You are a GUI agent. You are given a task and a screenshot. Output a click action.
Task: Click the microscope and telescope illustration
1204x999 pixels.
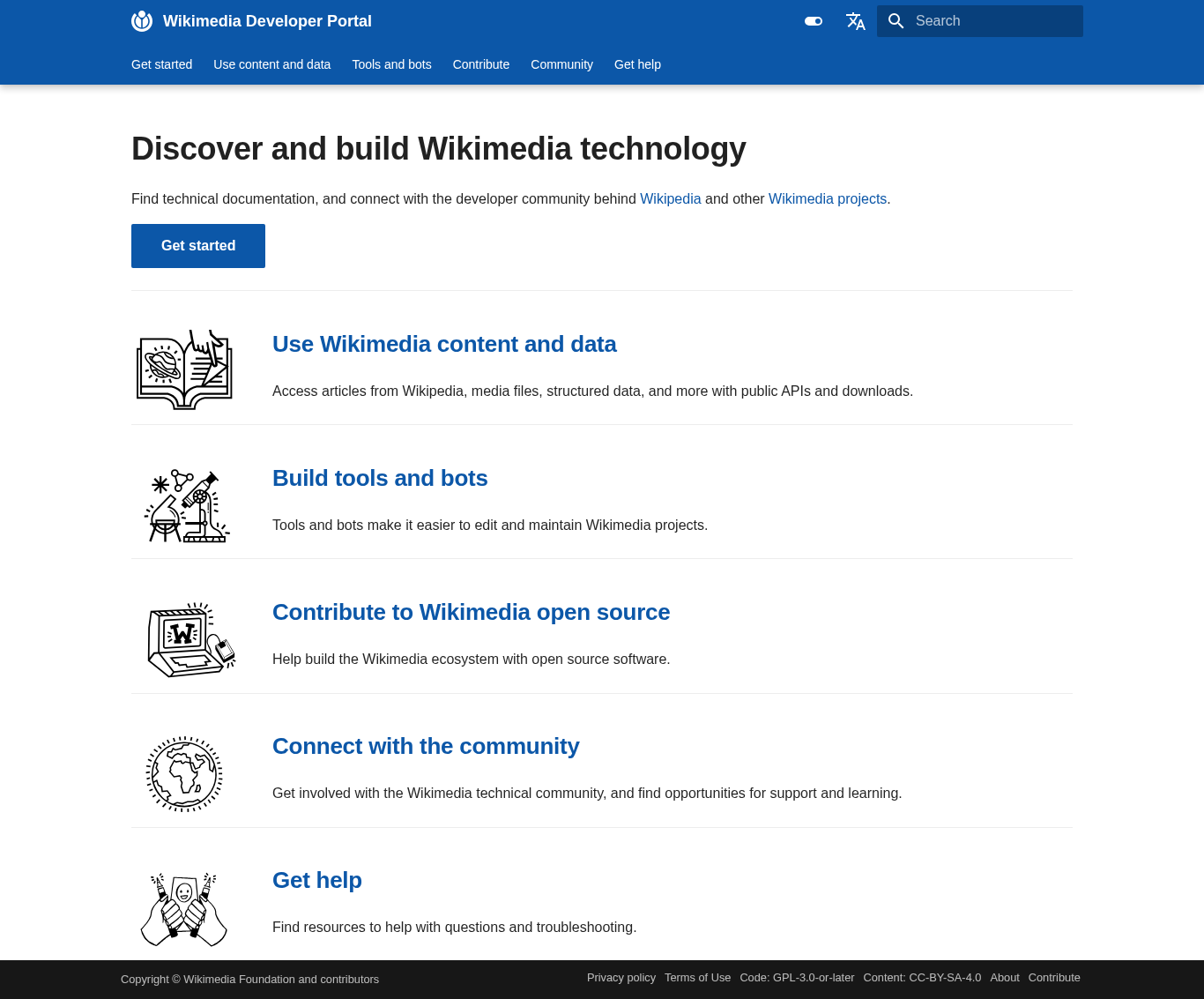(x=186, y=505)
